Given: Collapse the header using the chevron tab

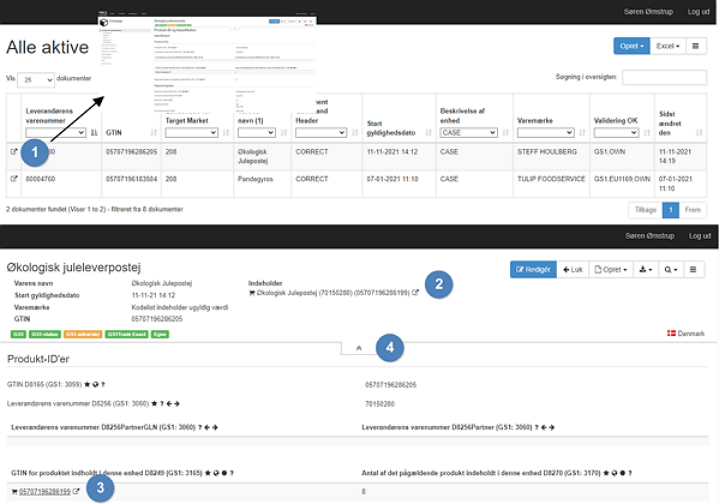Looking at the screenshot, I should click(x=359, y=347).
